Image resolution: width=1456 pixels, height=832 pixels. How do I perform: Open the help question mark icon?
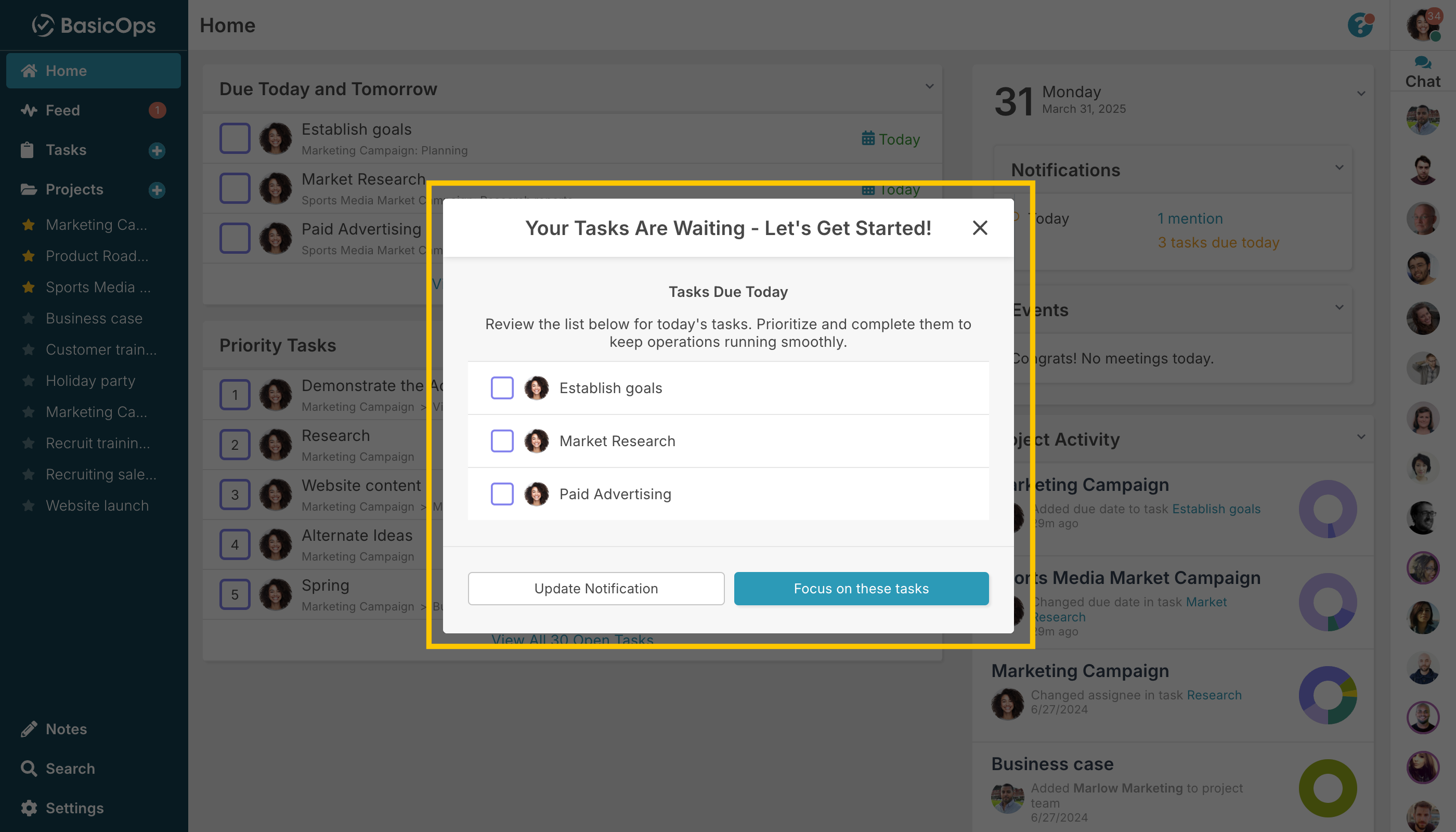point(1360,25)
